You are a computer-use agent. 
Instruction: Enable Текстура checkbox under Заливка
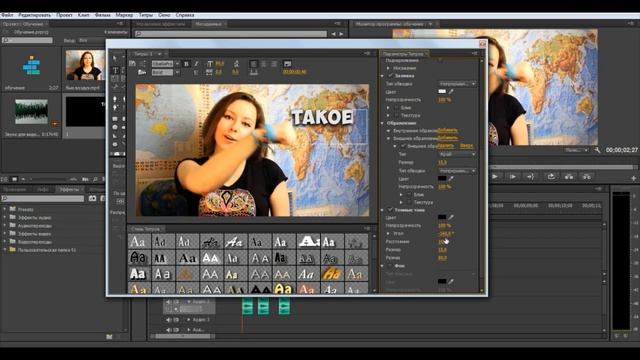[396, 116]
